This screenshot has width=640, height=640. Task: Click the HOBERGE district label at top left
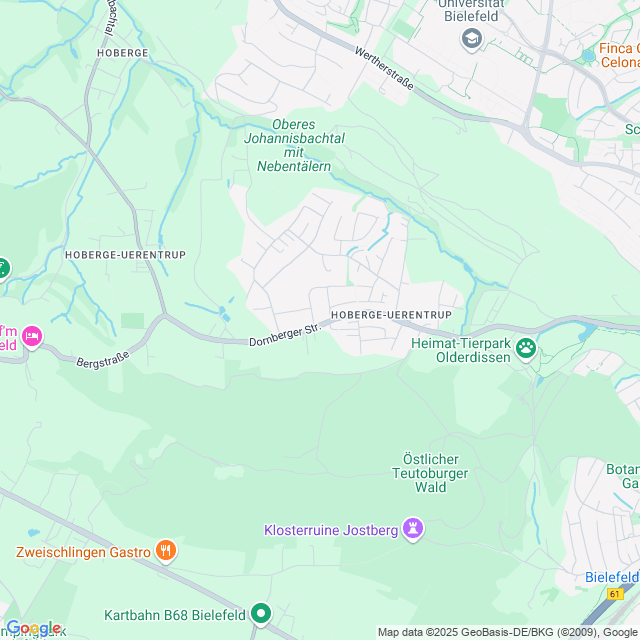click(122, 53)
